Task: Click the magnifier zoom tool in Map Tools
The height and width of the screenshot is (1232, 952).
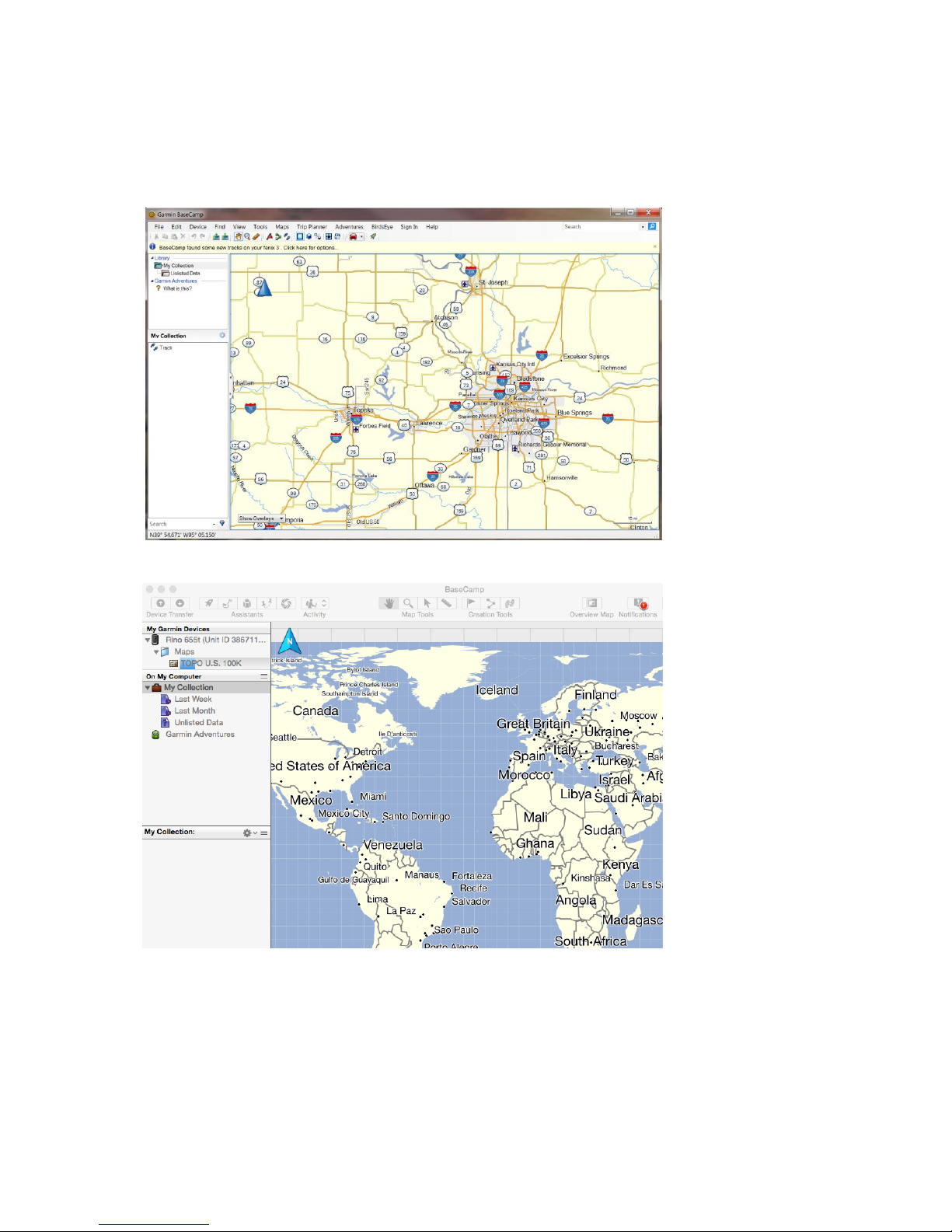Action: (x=408, y=603)
